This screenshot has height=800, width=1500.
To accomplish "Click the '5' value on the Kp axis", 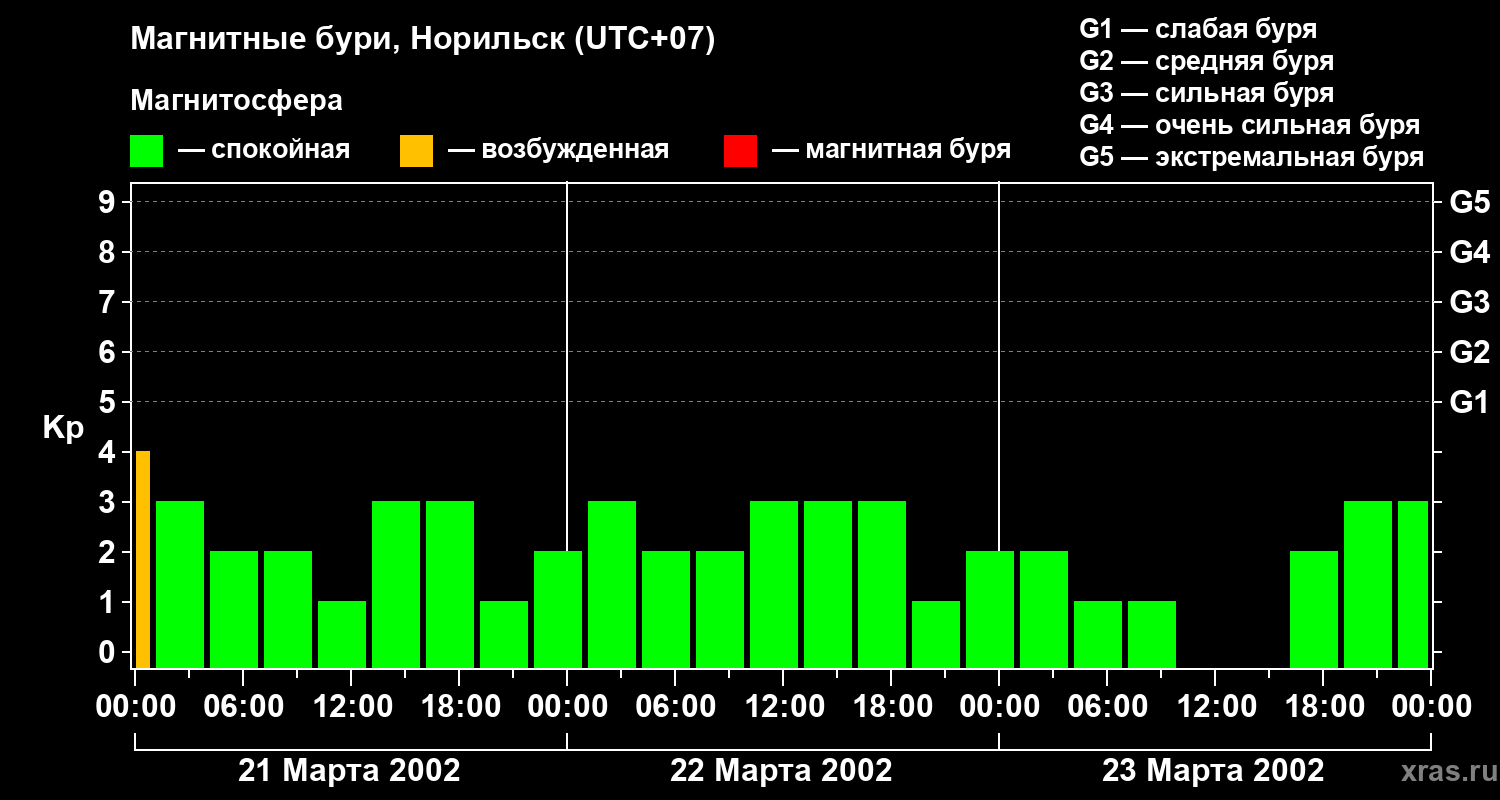I will 108,402.
